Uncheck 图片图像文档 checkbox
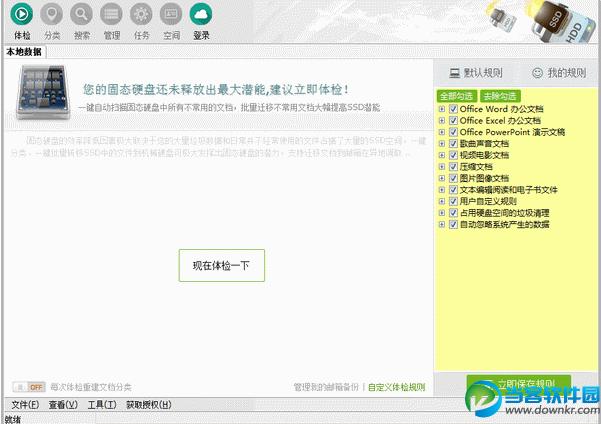 [453, 178]
